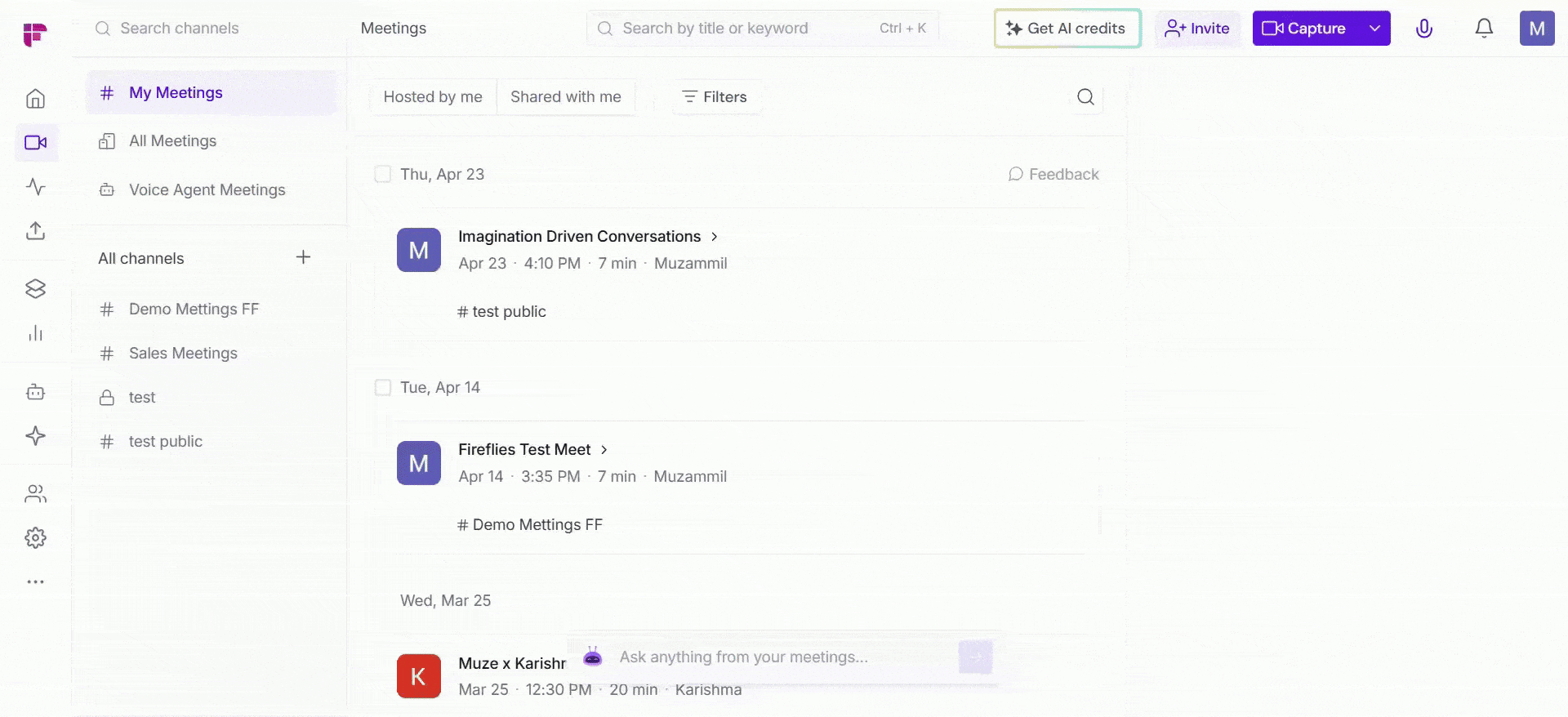Click Get AI credits button

pos(1067,29)
